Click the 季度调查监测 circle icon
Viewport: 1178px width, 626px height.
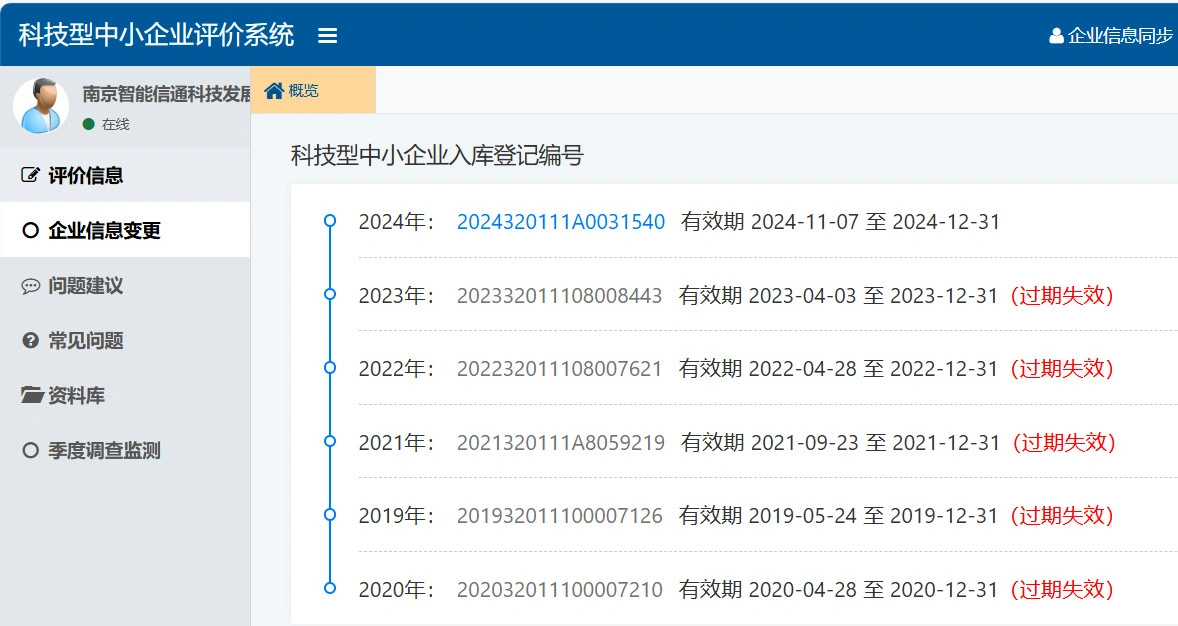(x=30, y=451)
